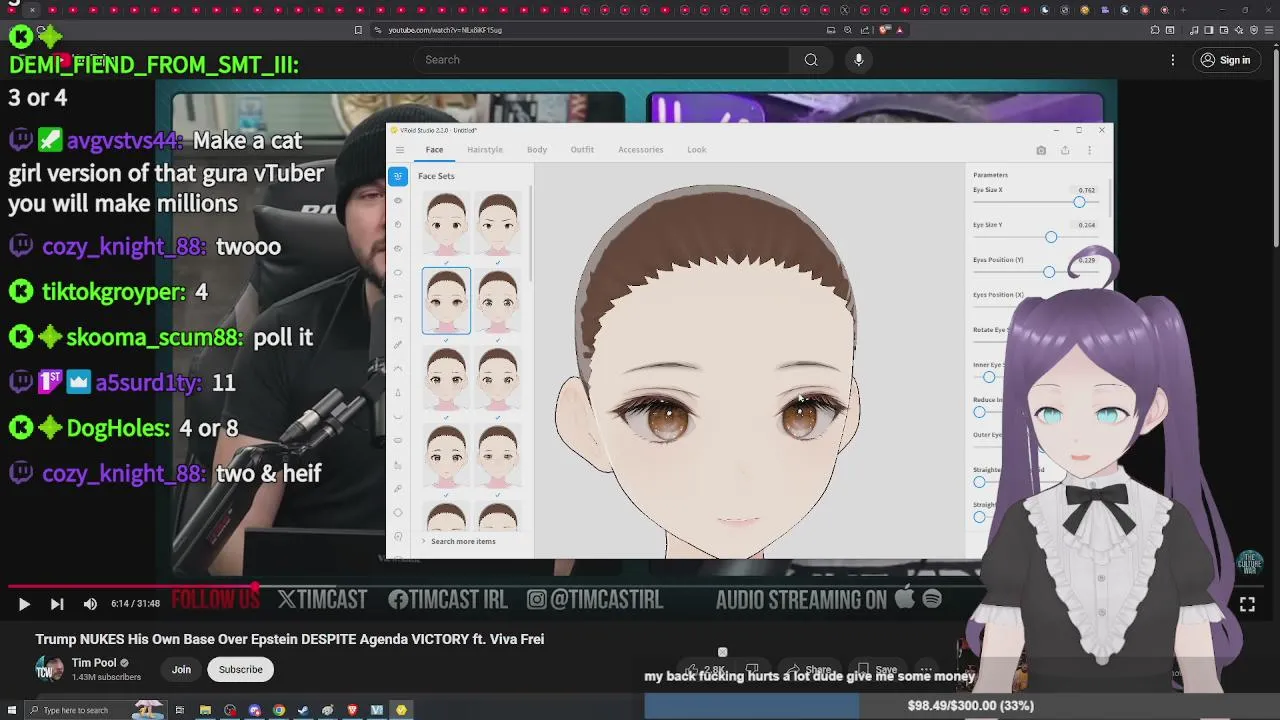Click the browser address bar URL

click(445, 30)
